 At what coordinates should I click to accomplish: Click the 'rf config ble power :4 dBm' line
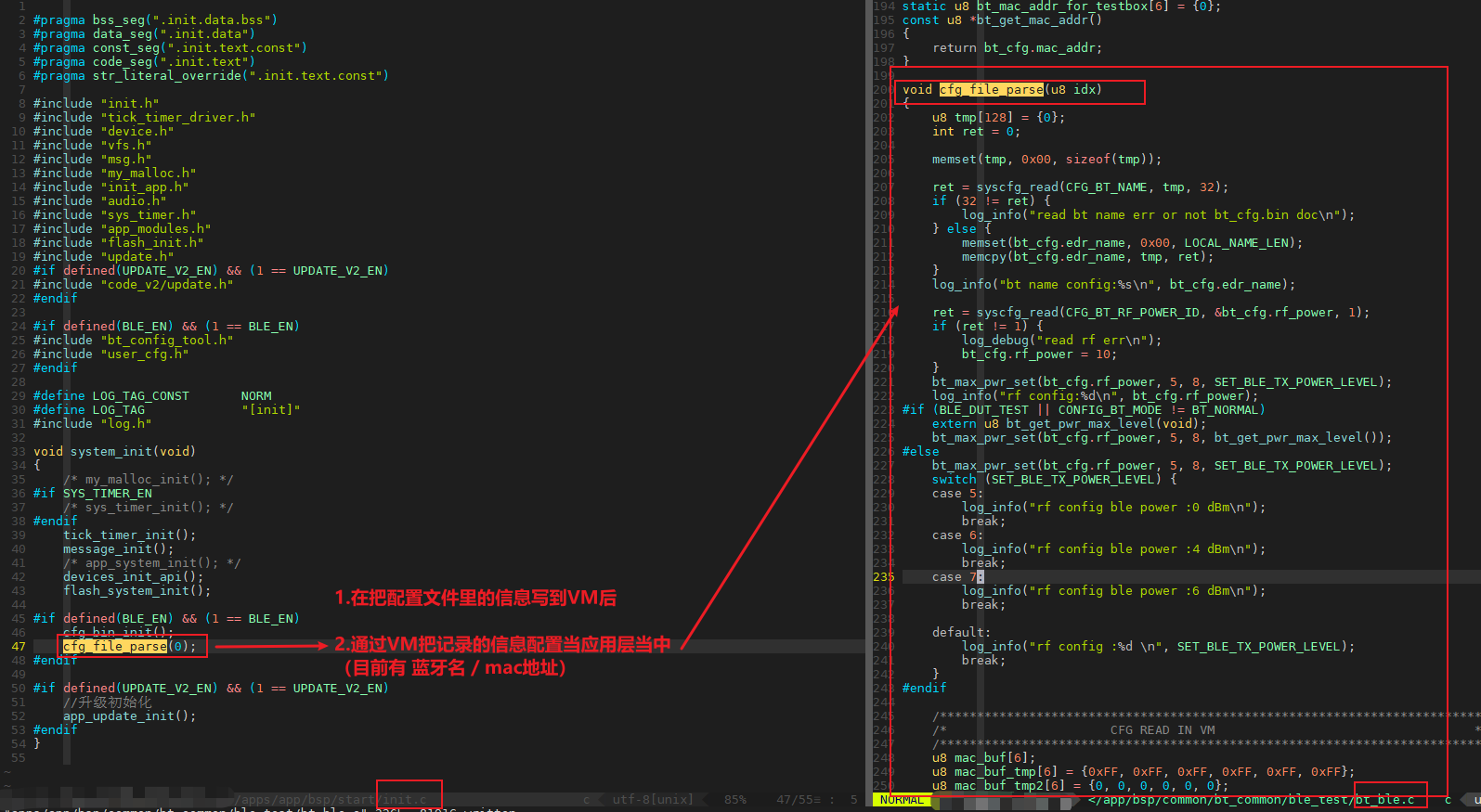tap(1113, 548)
